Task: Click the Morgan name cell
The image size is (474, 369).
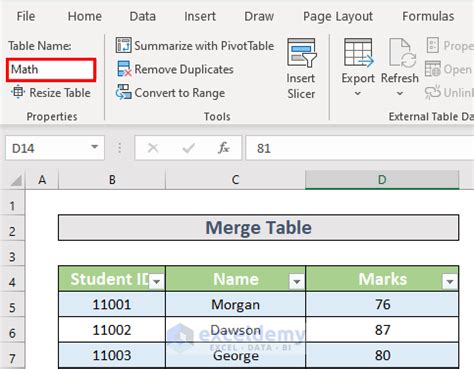Action: click(x=235, y=304)
